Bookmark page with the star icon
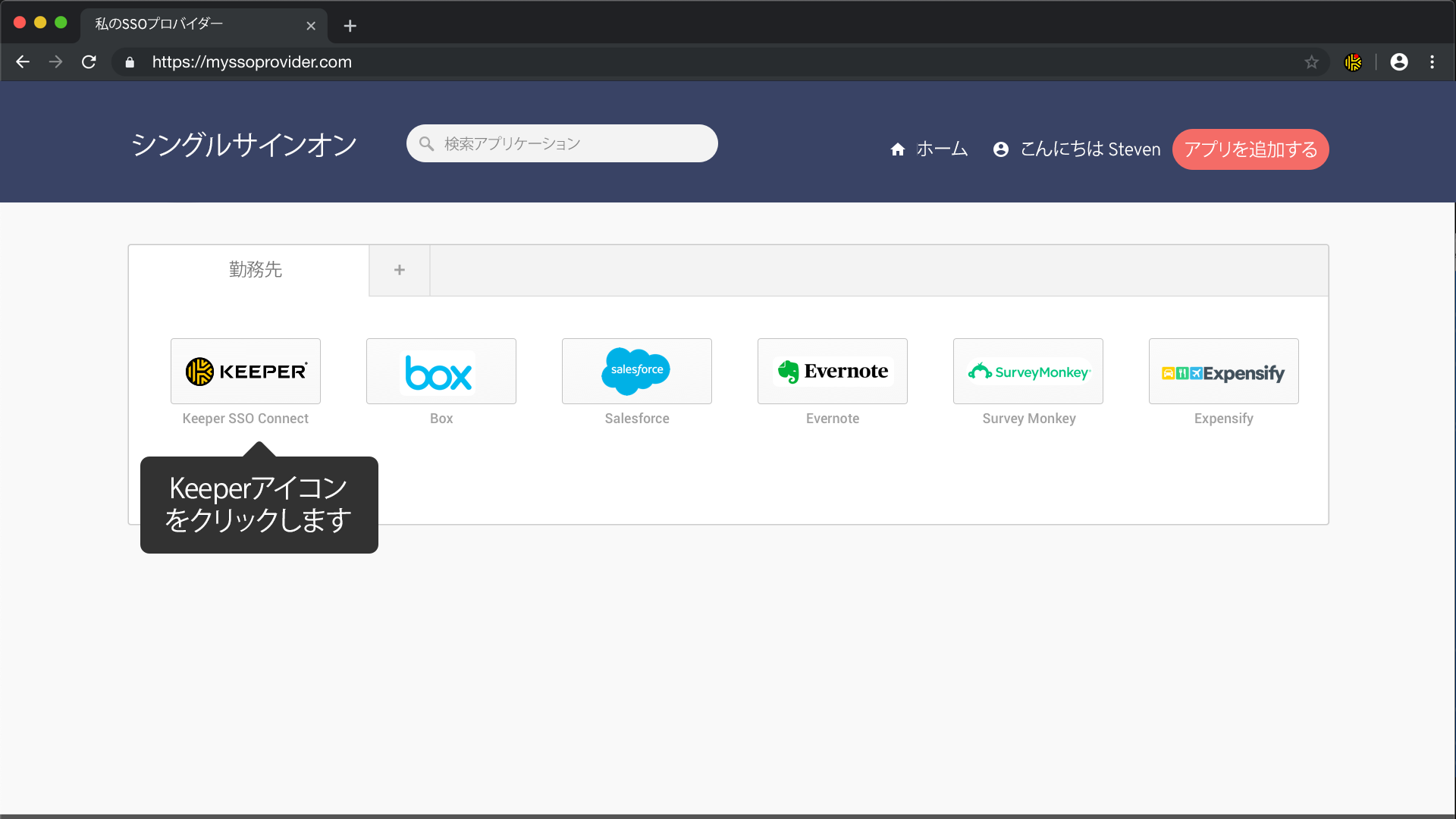The width and height of the screenshot is (1456, 819). (1312, 62)
